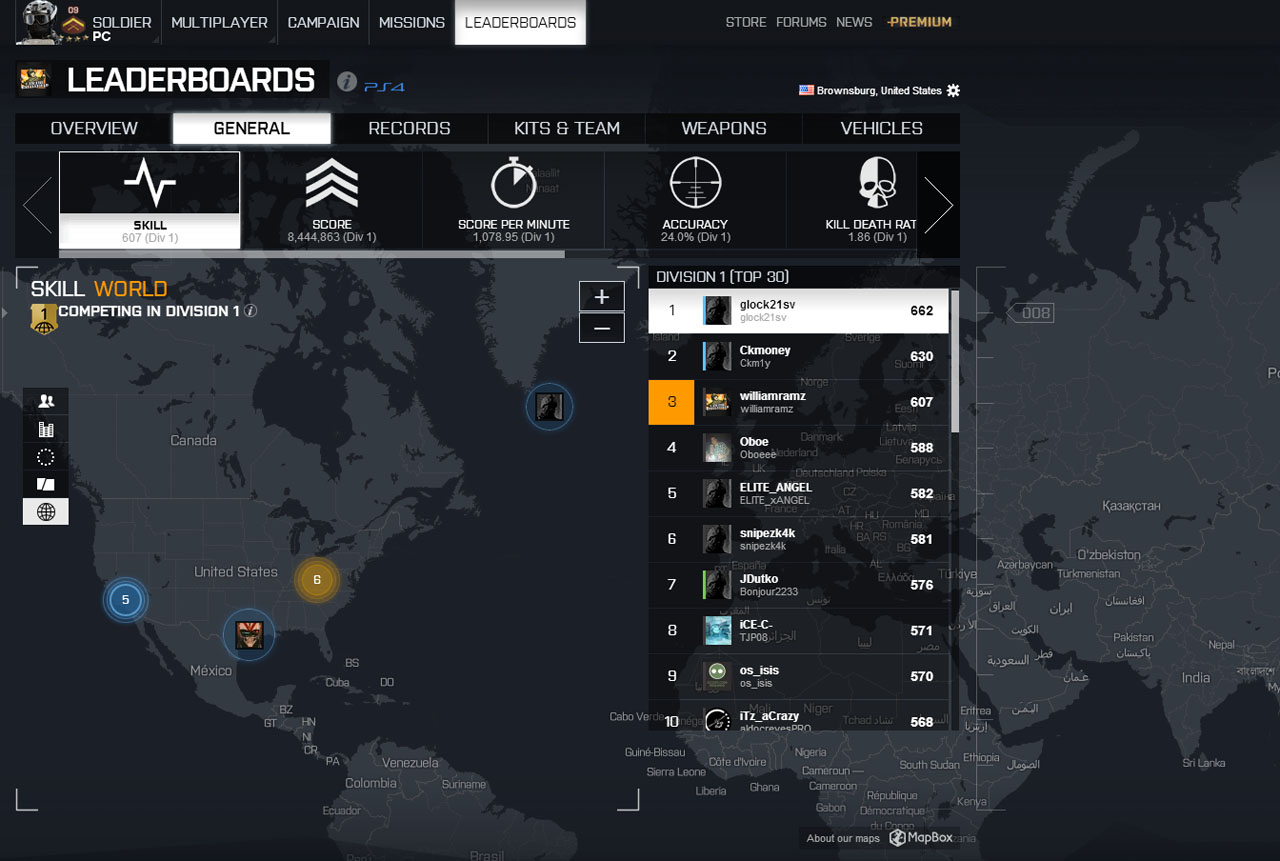
Task: Switch to the Records tab
Action: tap(409, 128)
